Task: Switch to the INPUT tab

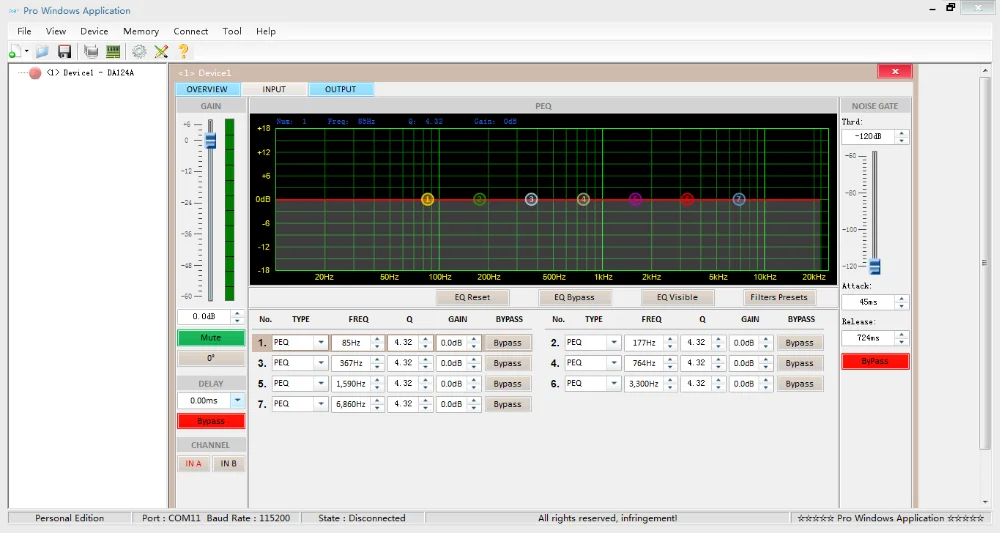Action: click(274, 89)
